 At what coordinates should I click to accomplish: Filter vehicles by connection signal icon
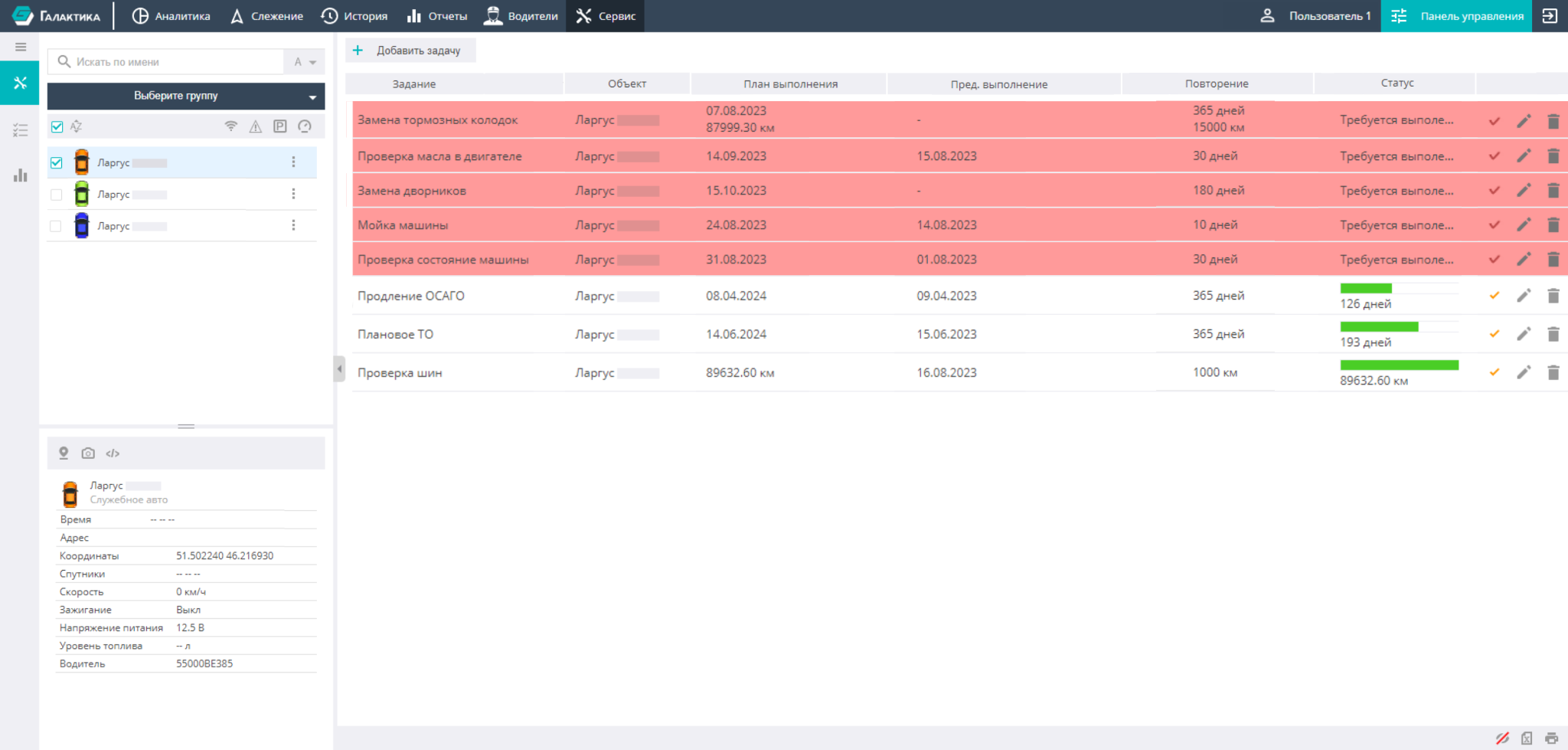point(231,126)
